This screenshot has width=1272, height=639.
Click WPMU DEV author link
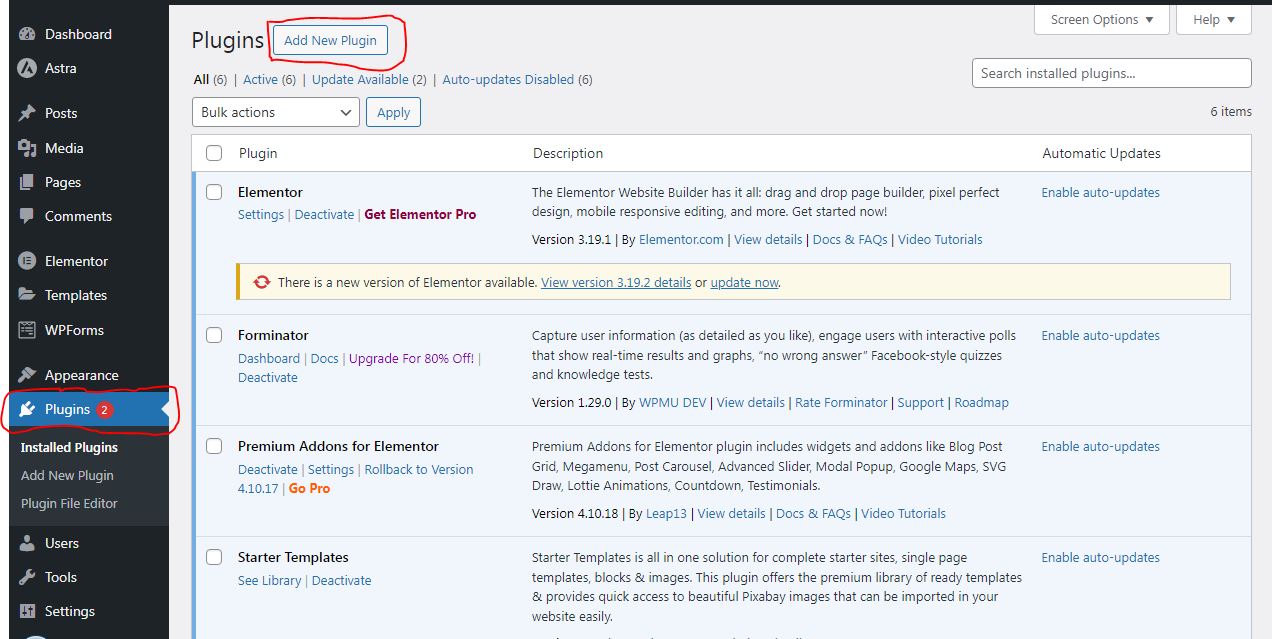pos(672,402)
